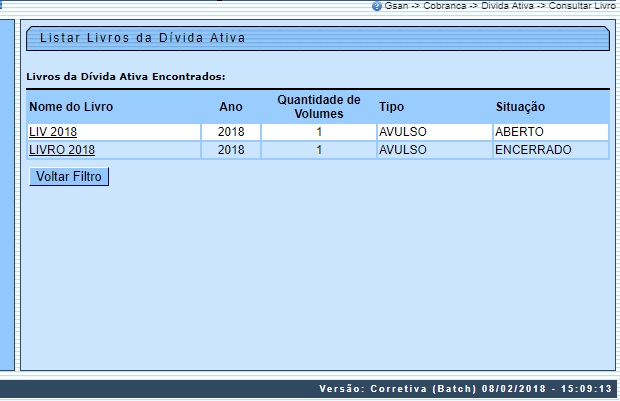Click the Quantidade de Volumes column header
Viewport: 620px width, 401px height.
318,106
